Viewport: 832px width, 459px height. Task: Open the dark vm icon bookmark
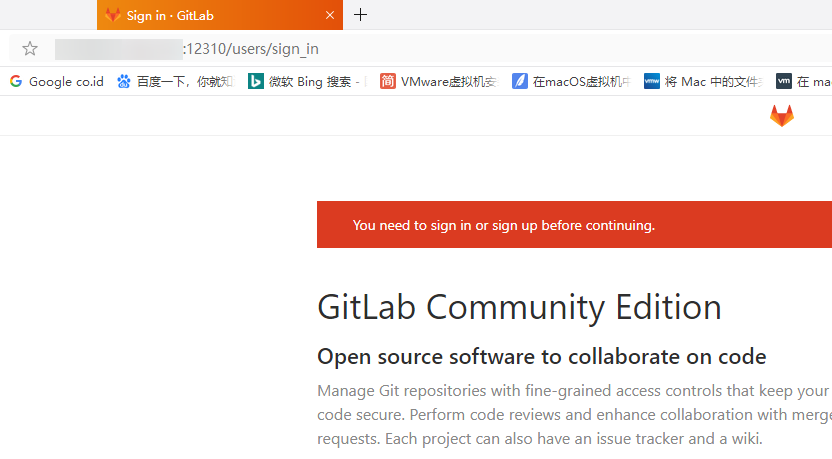point(803,81)
